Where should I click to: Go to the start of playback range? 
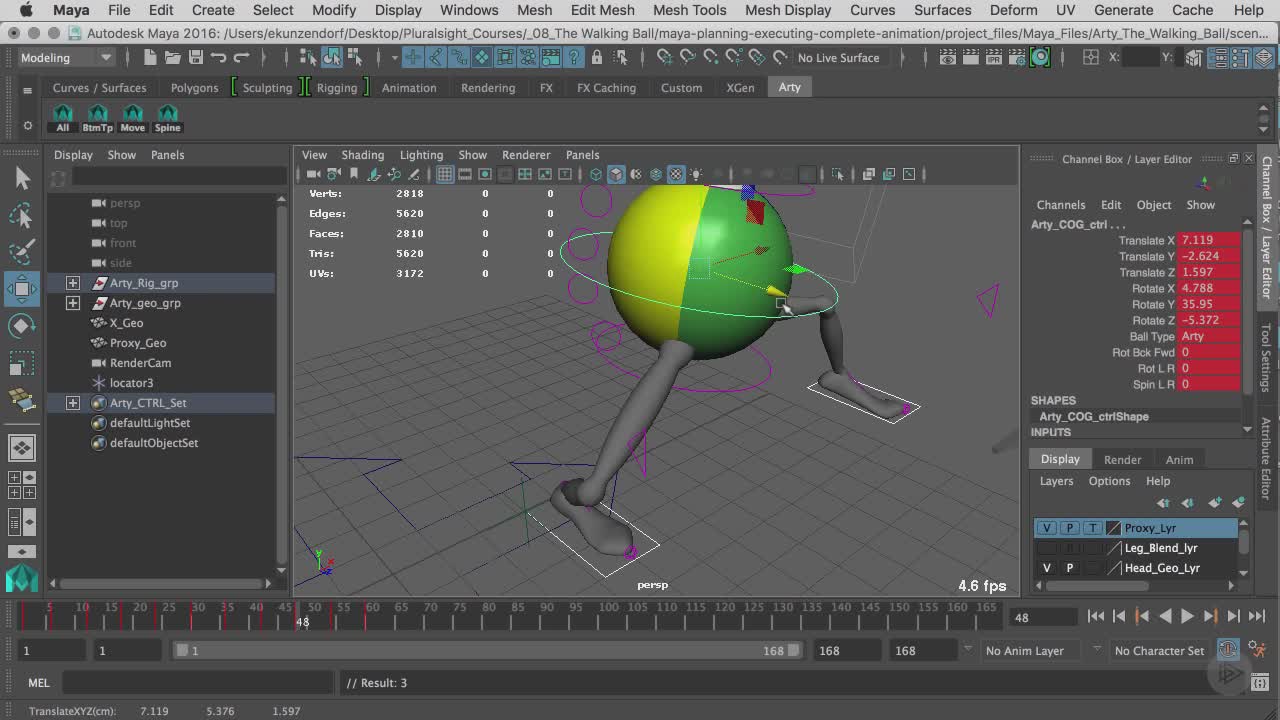point(1096,617)
